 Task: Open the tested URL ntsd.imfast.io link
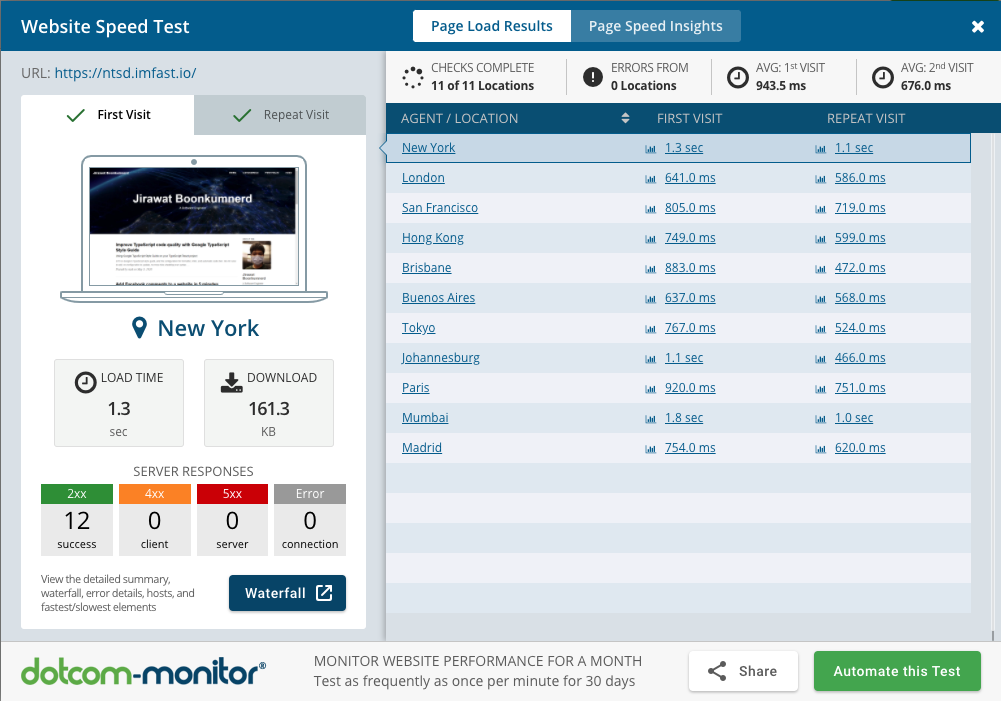click(125, 73)
